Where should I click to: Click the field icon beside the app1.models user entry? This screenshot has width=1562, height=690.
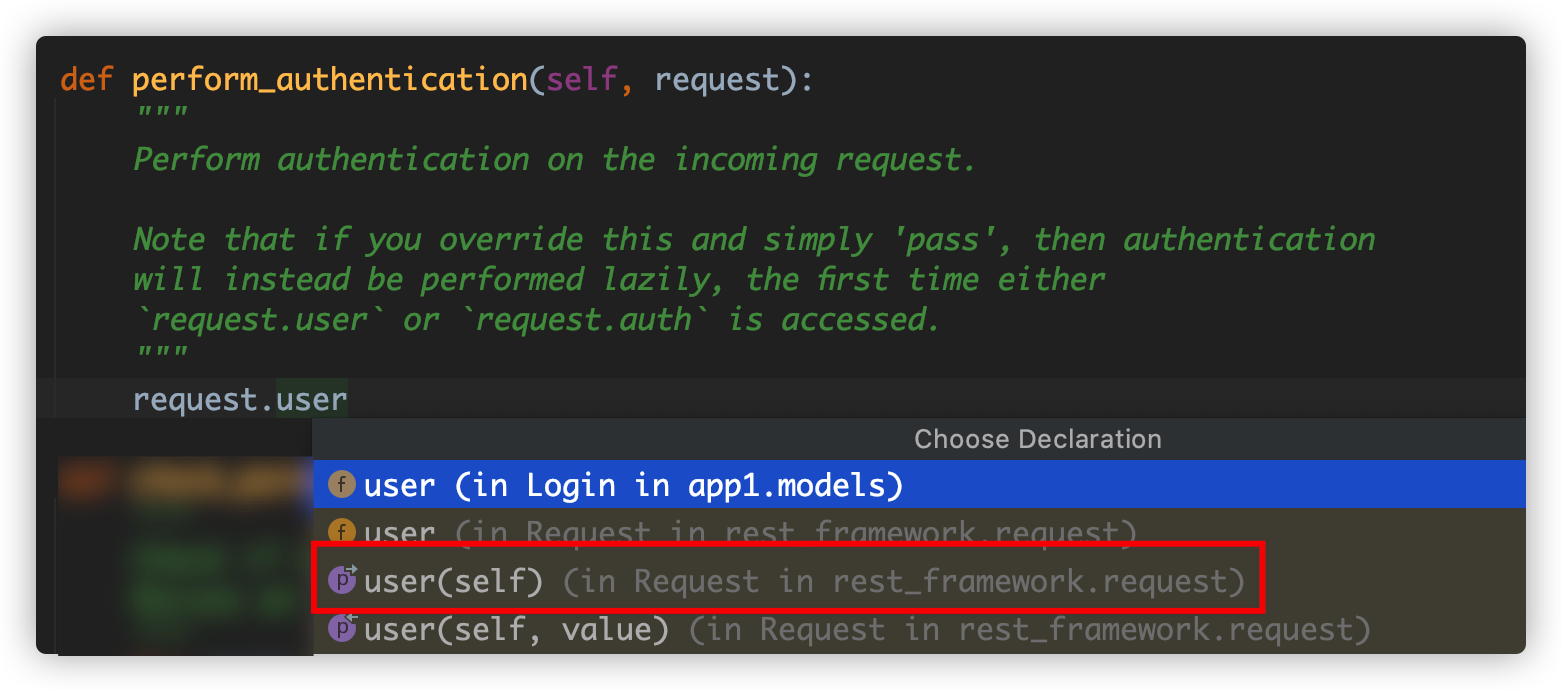click(x=342, y=485)
